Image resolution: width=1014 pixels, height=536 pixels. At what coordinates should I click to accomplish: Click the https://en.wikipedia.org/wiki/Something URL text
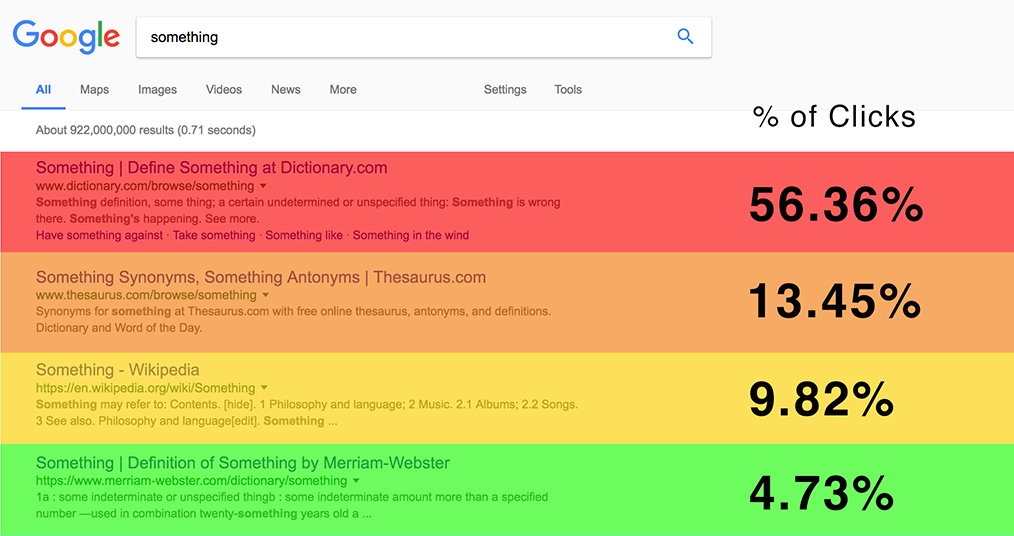[x=146, y=388]
